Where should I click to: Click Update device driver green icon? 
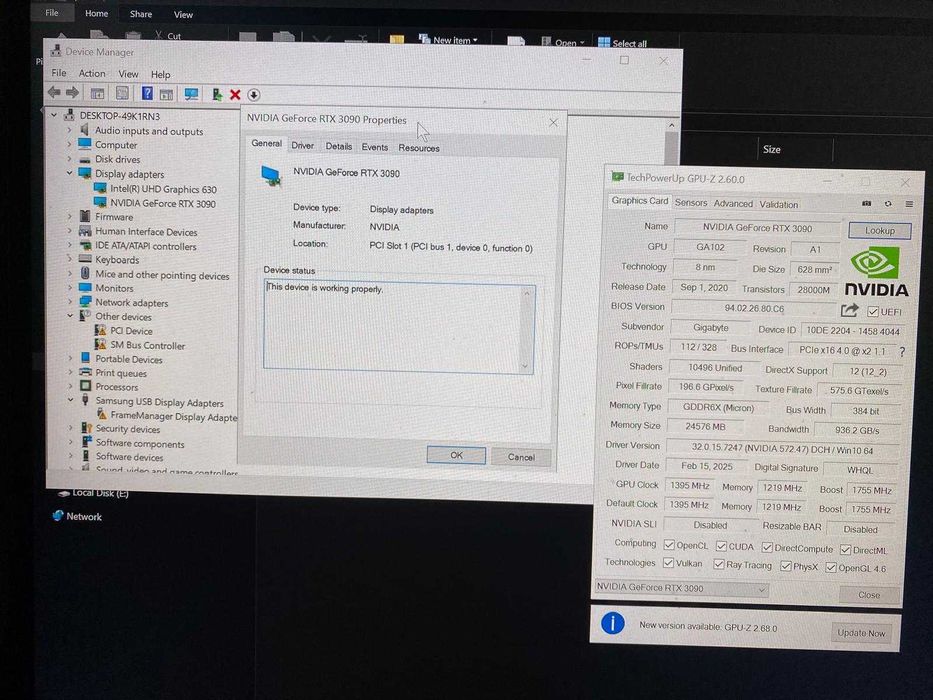[x=217, y=94]
